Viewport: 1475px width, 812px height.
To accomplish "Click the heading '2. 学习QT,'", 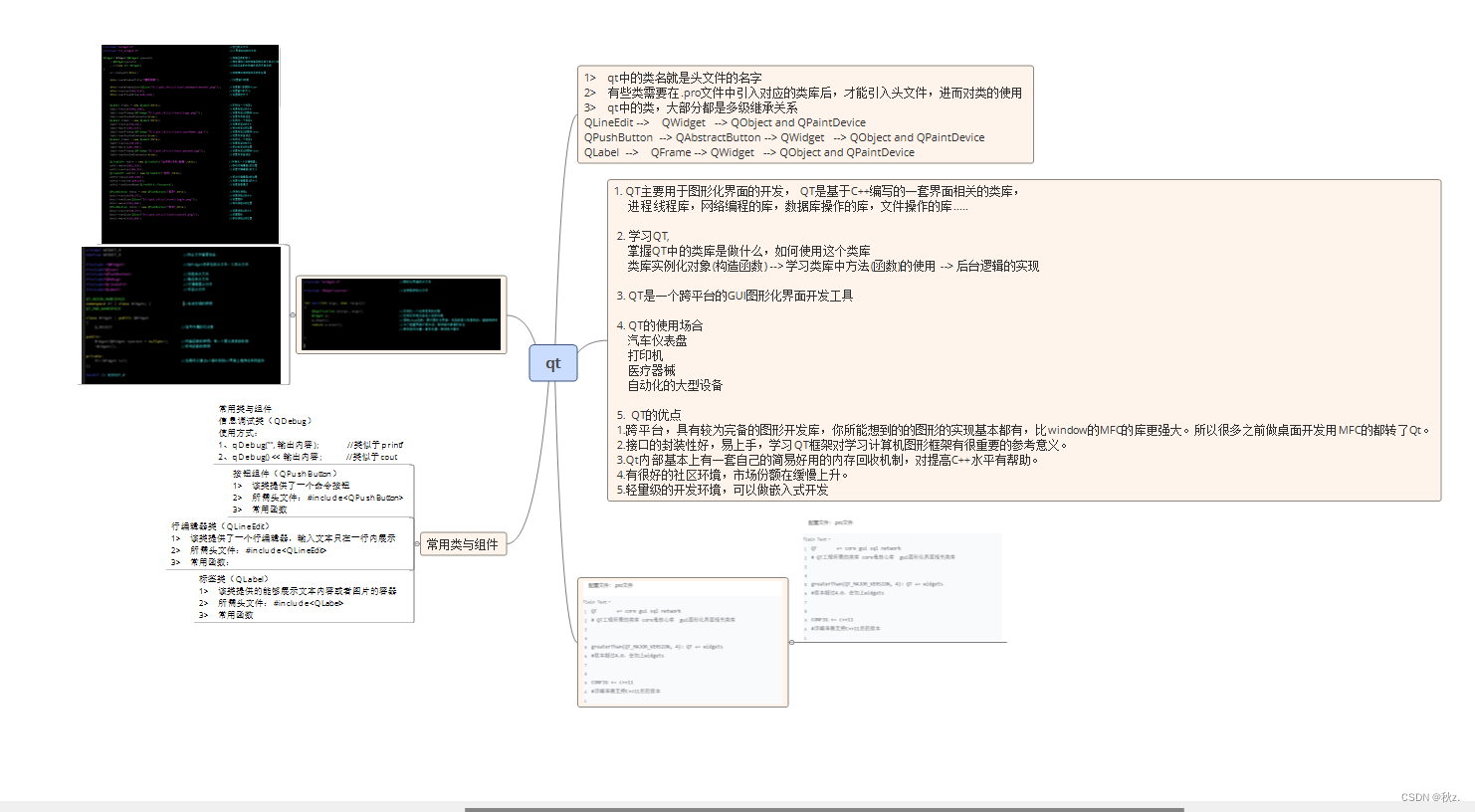I will pyautogui.click(x=643, y=236).
